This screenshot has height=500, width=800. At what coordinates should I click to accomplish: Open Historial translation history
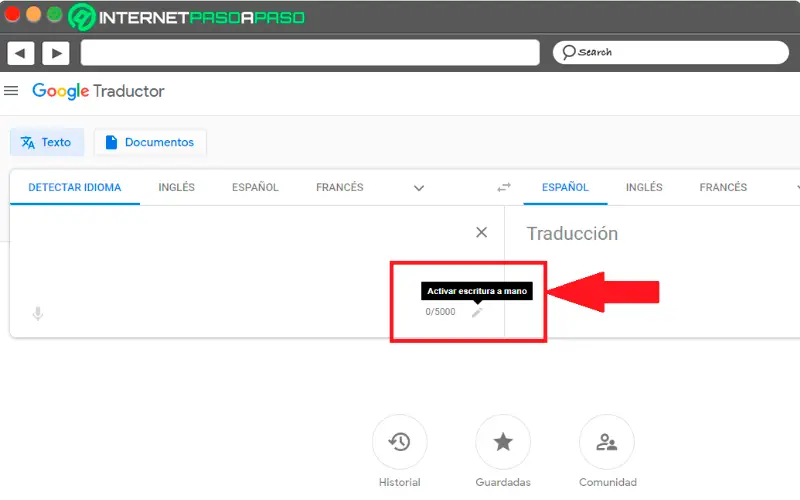click(399, 442)
